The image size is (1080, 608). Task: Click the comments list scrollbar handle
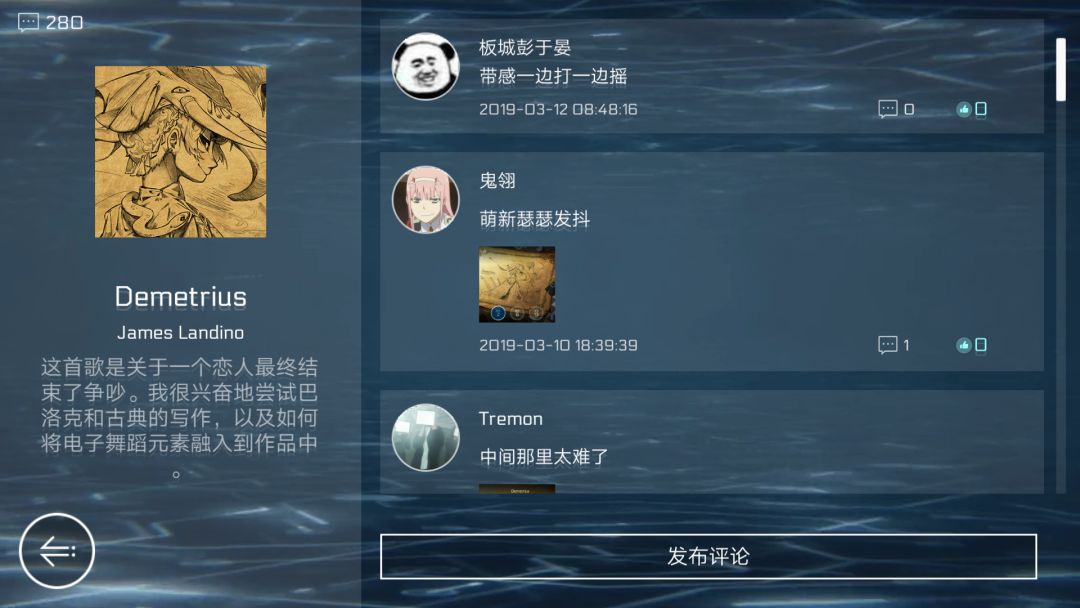click(x=1061, y=70)
